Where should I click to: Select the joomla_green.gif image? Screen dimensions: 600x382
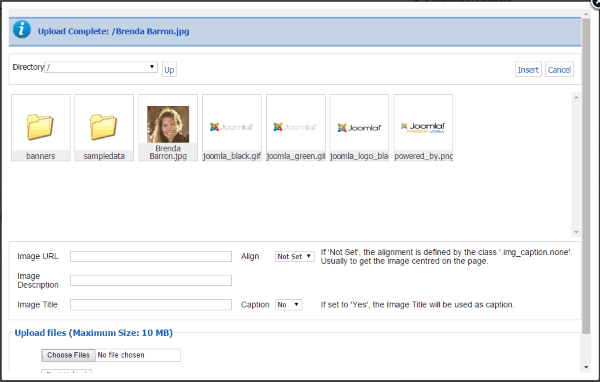click(296, 127)
